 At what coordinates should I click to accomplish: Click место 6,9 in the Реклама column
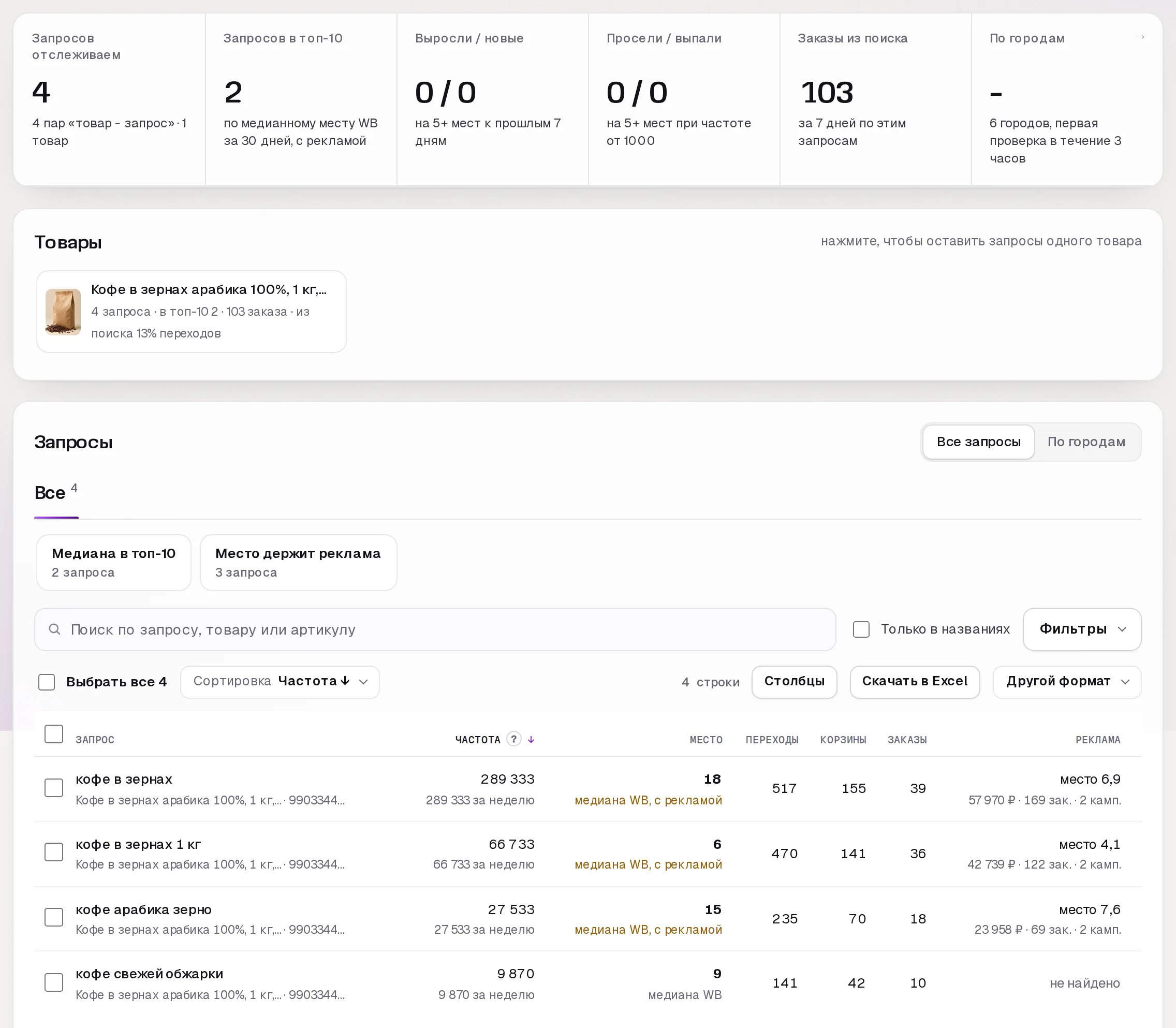[1090, 779]
